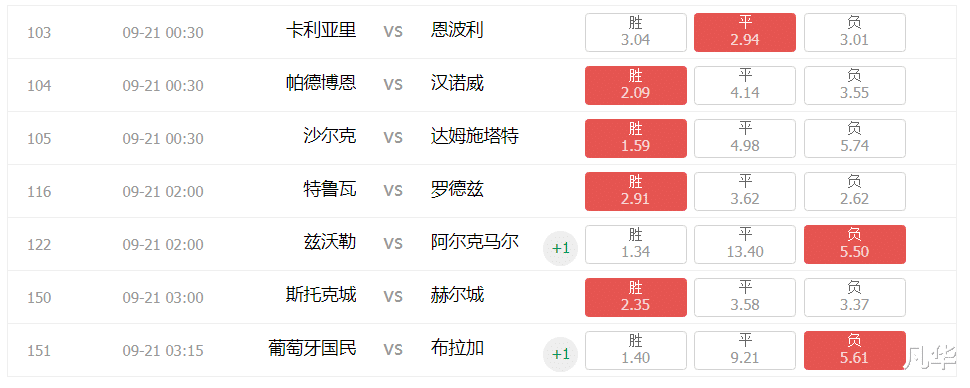970x388 pixels.
Task: Choose 负 5.74 for 达姆施塔特
Action: click(855, 139)
